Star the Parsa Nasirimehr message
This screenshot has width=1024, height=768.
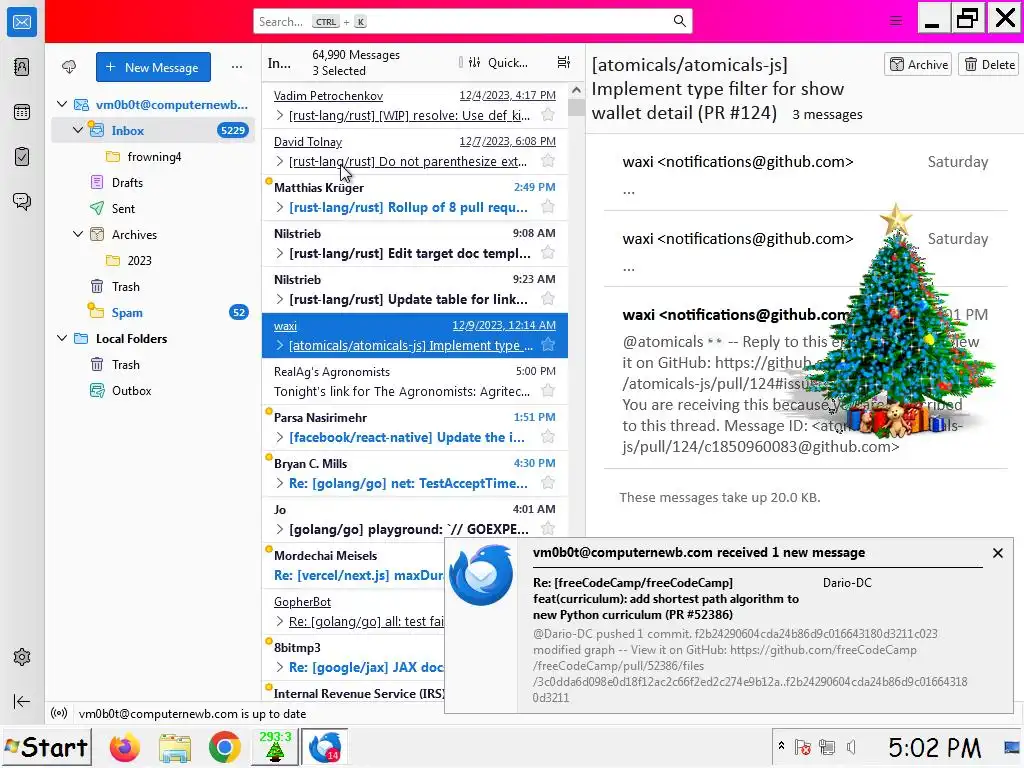548,437
